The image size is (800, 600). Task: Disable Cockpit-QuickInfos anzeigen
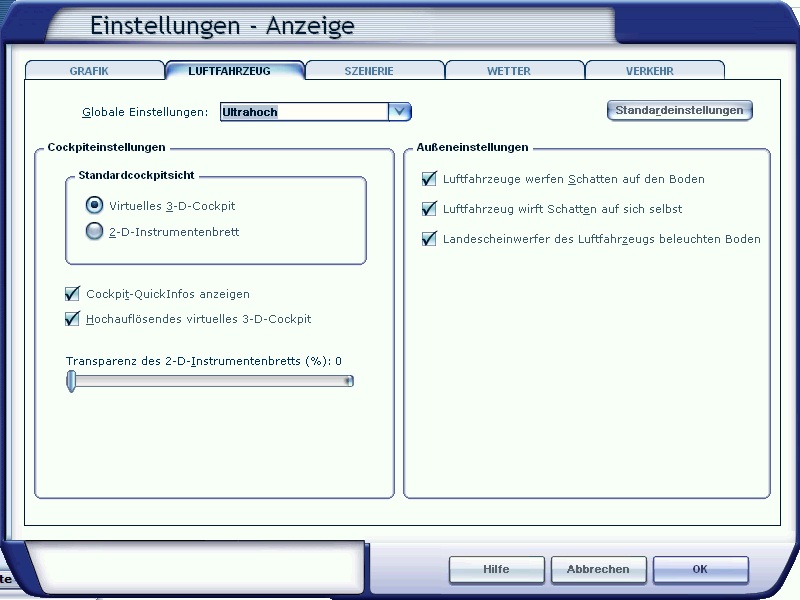[x=71, y=293]
